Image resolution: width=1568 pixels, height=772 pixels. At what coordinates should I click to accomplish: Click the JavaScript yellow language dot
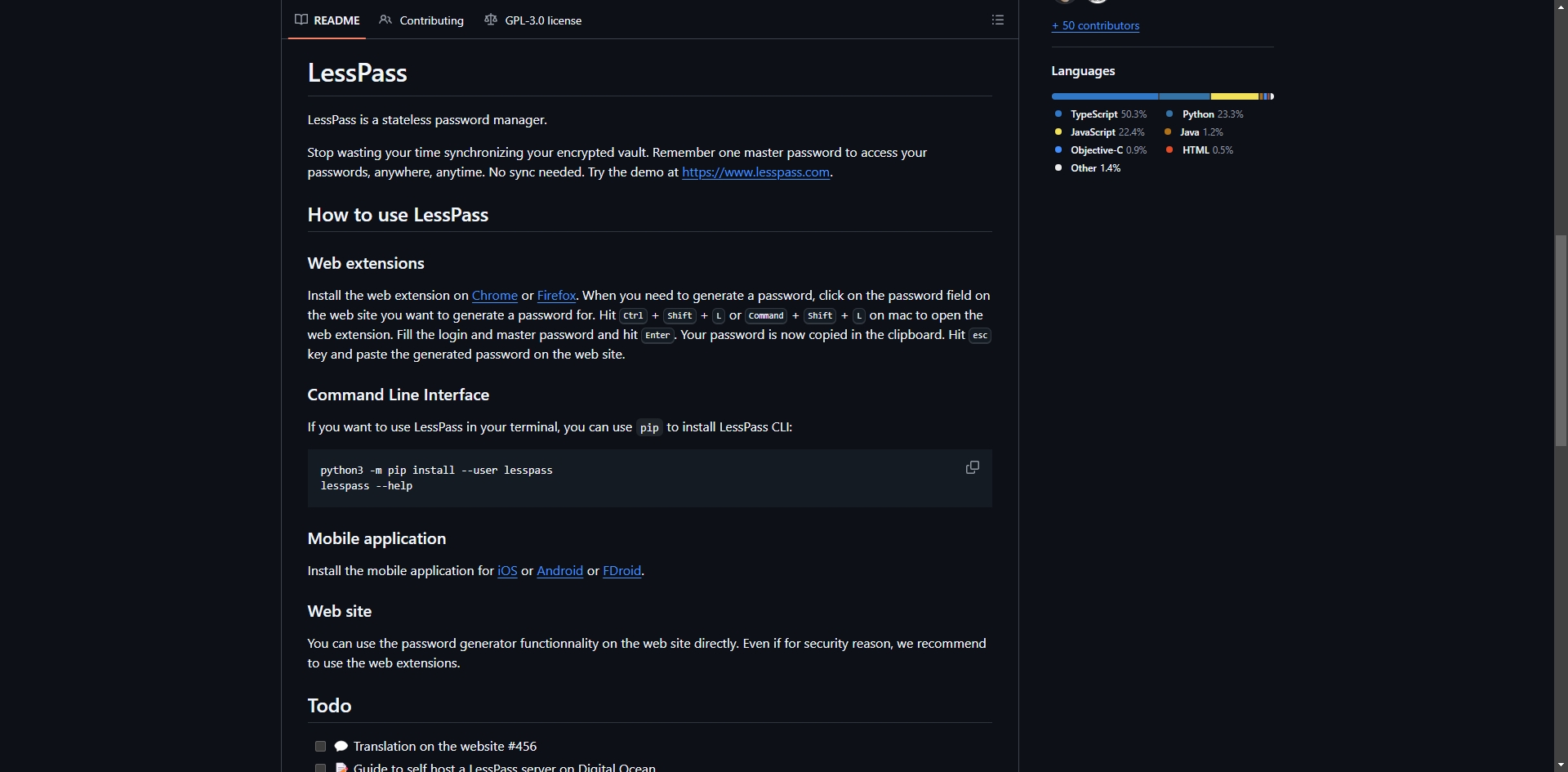[1058, 132]
